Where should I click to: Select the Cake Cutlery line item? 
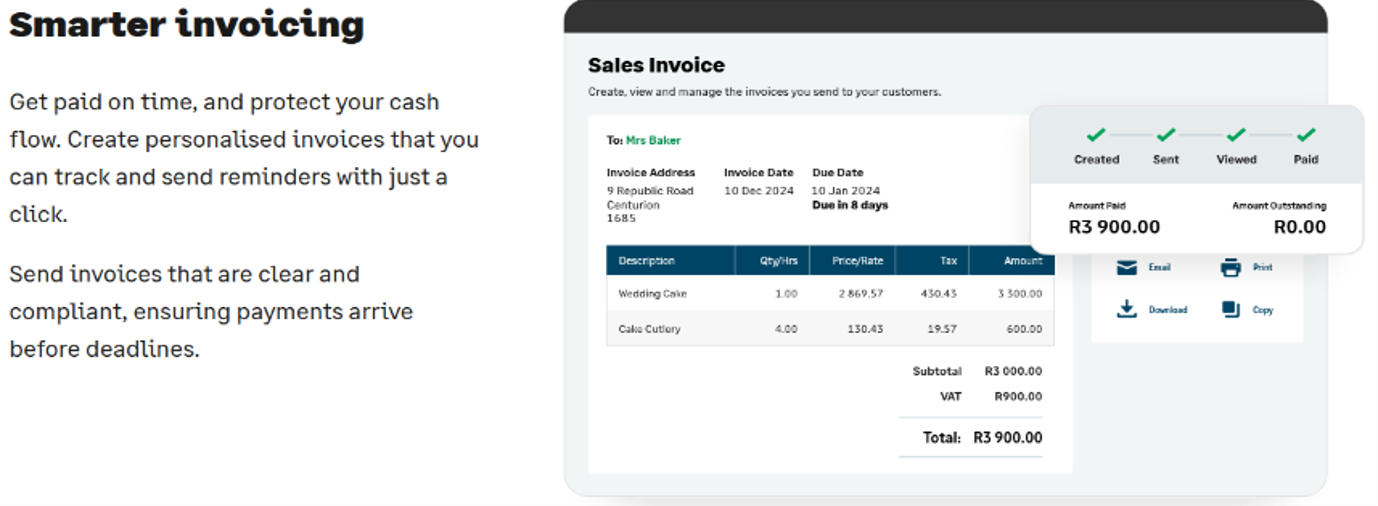(830, 328)
